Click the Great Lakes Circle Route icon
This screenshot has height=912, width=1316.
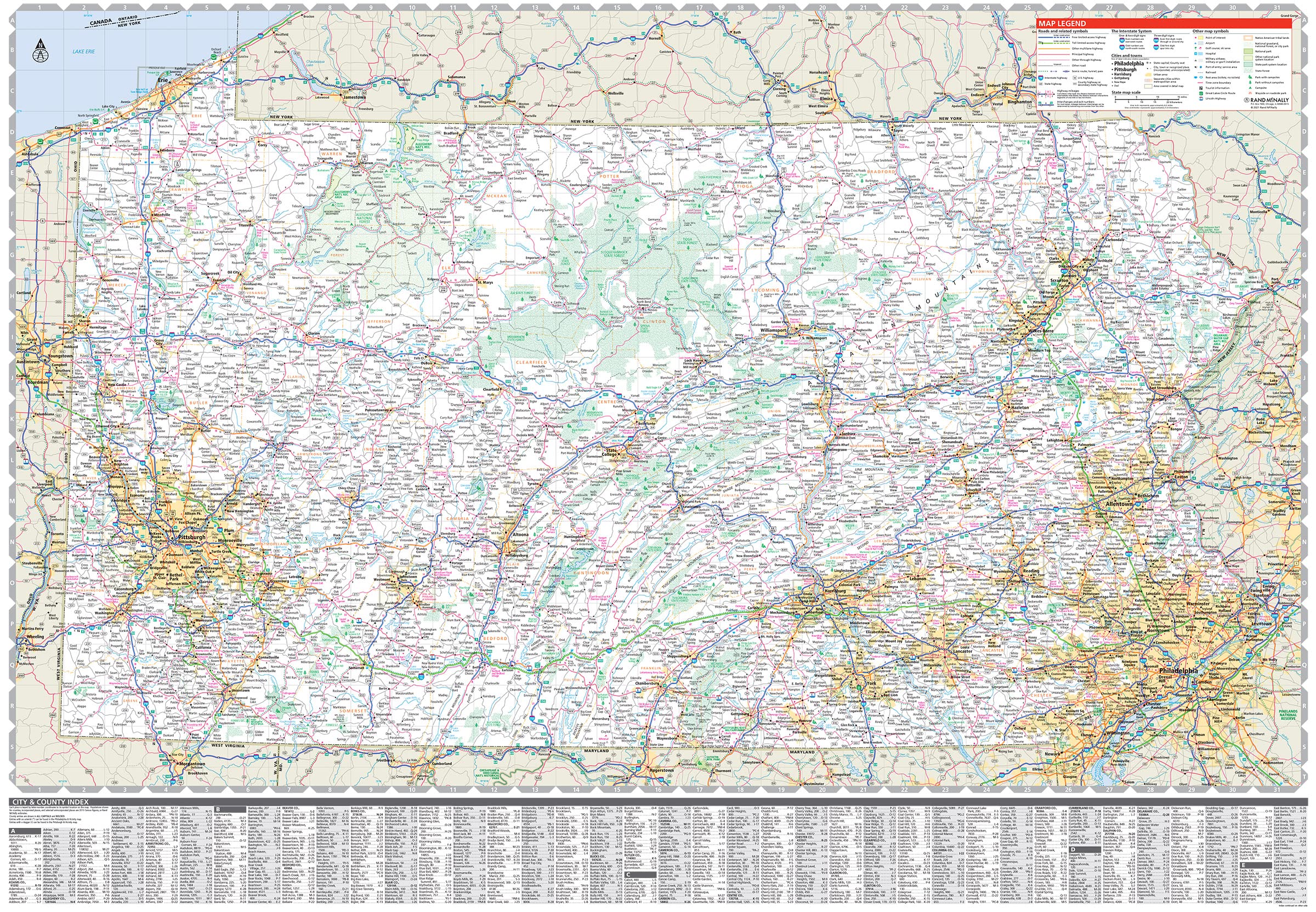pyautogui.click(x=1201, y=94)
